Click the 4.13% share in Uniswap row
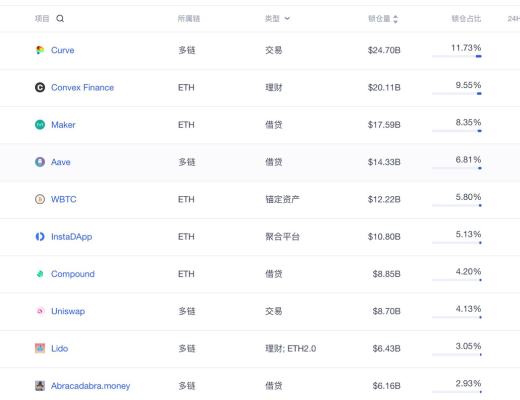Image resolution: width=520 pixels, height=400 pixels. (468, 309)
